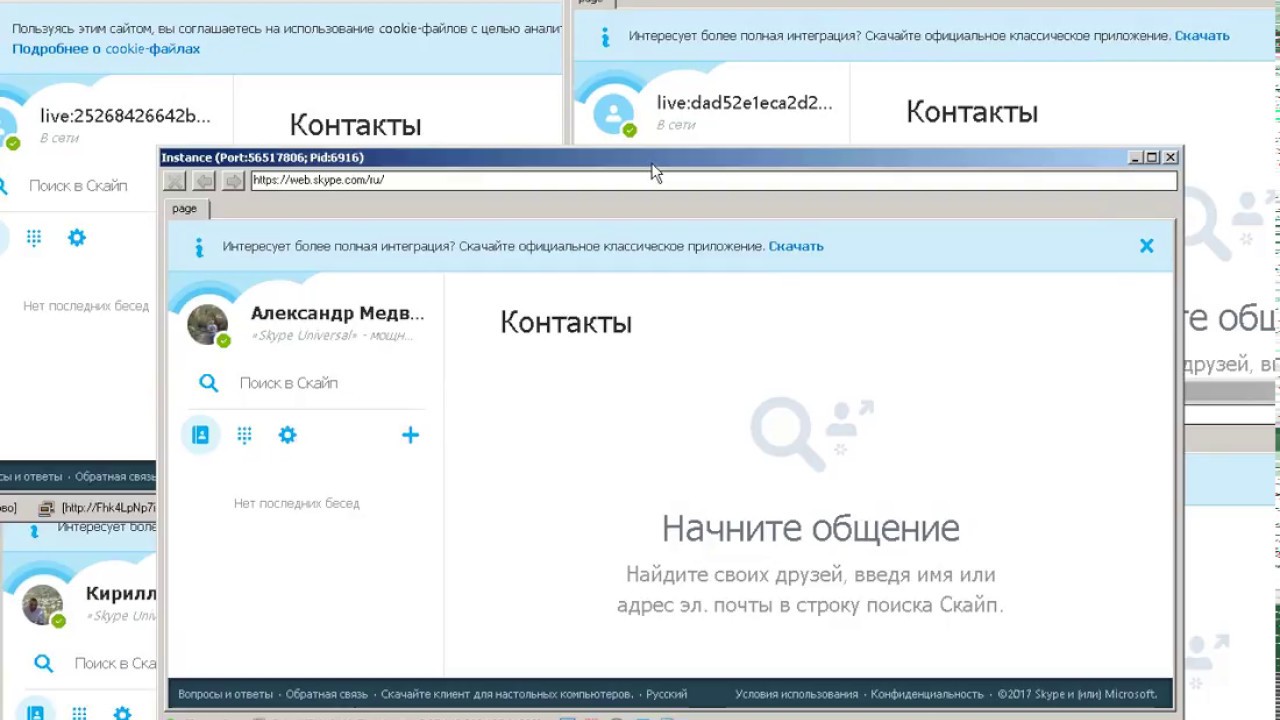The height and width of the screenshot is (720, 1280).
Task: Click info icon in top-right window banner
Action: 605,37
